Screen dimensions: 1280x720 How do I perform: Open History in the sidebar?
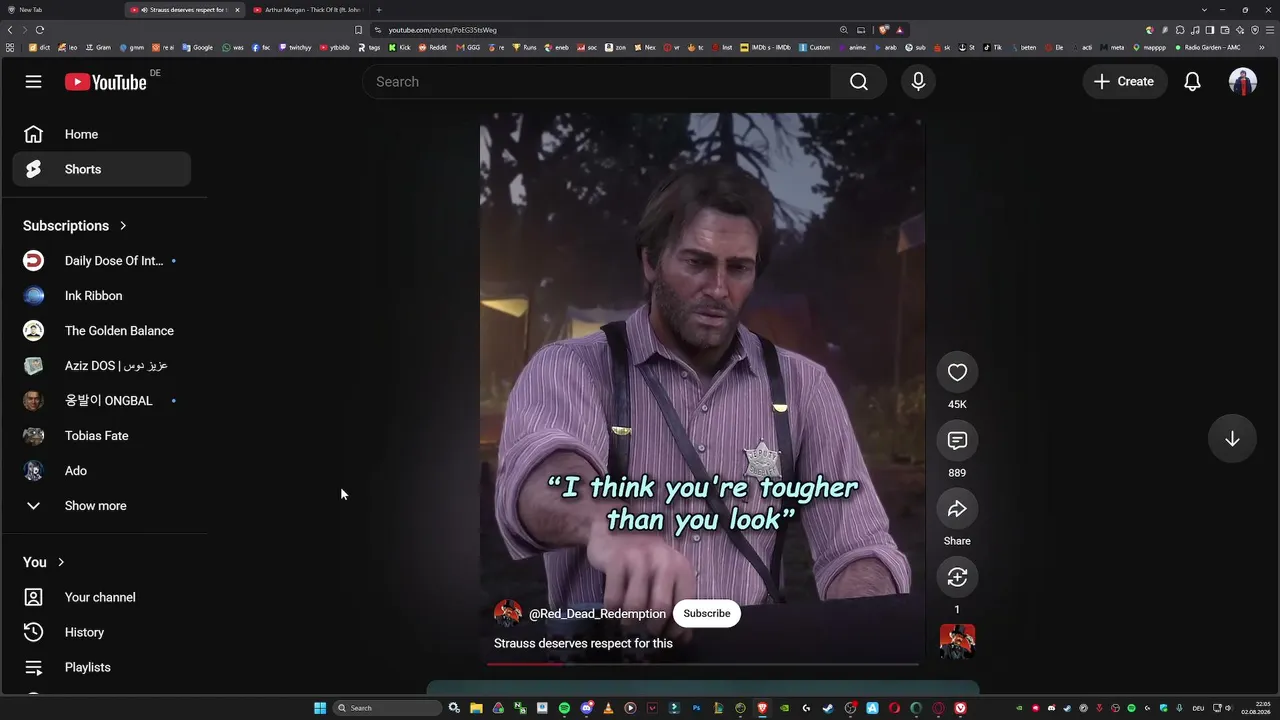coord(101,632)
